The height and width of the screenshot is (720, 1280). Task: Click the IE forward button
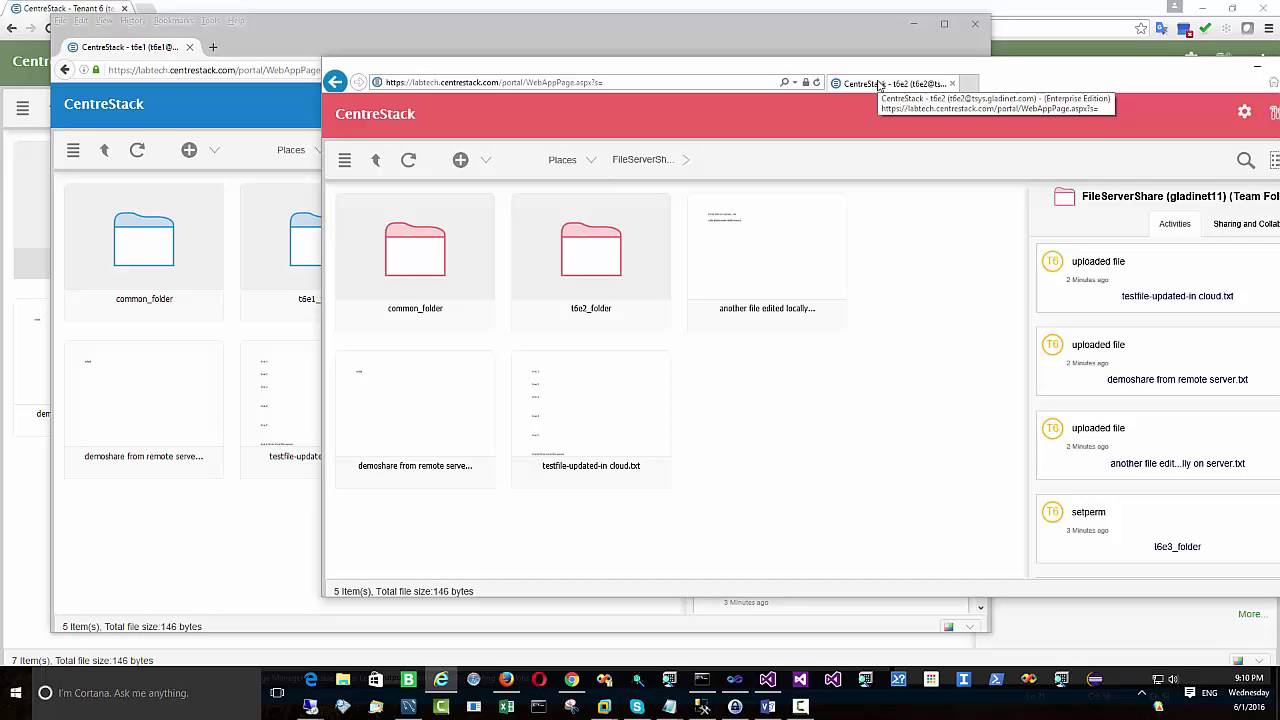click(359, 82)
